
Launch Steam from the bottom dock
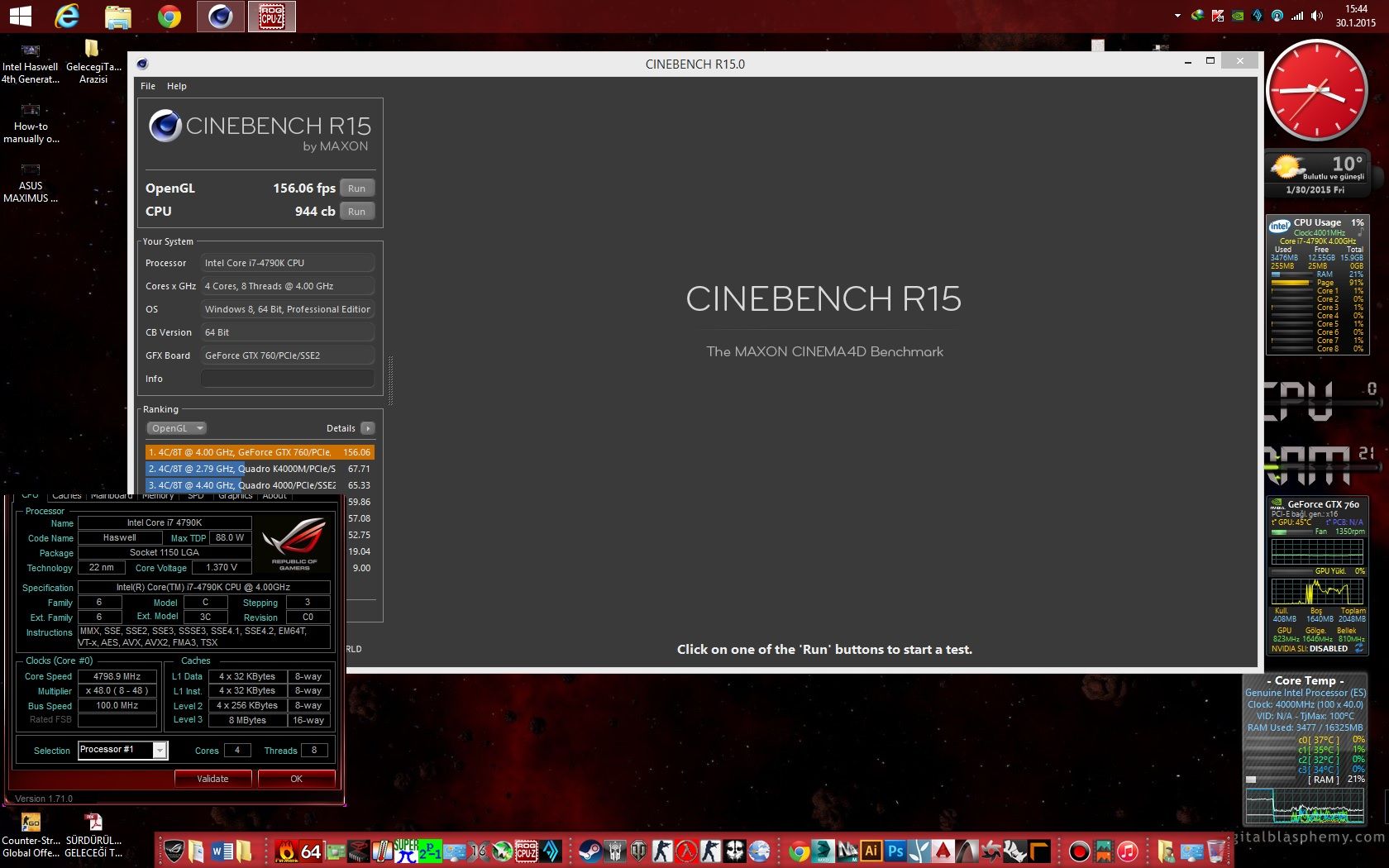589,851
